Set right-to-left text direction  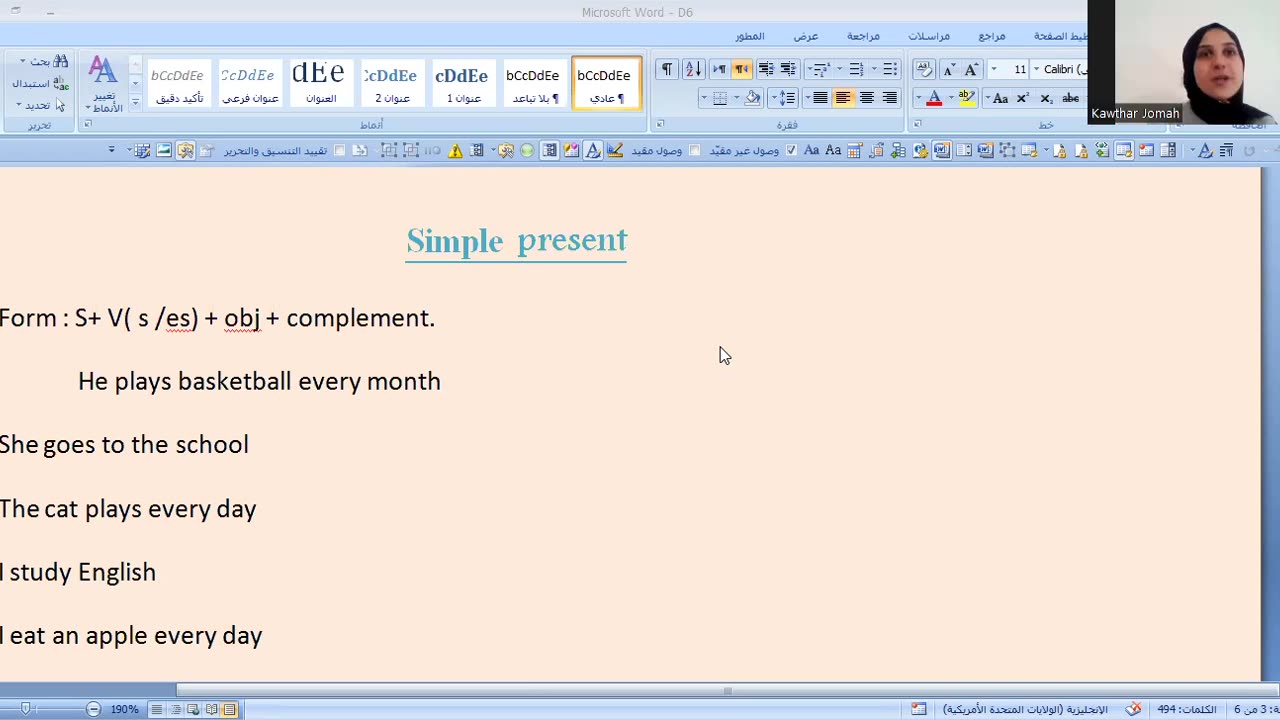pos(742,69)
